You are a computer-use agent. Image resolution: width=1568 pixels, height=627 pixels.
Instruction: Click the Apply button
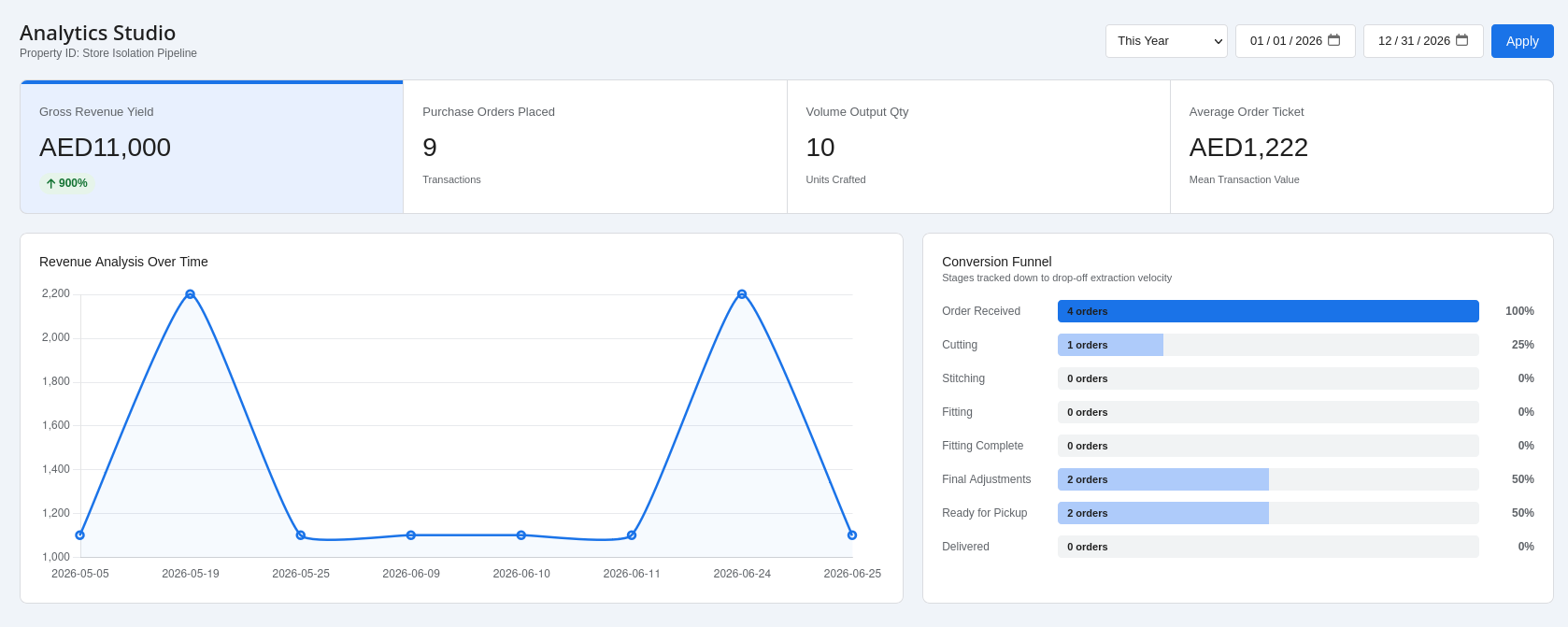click(1522, 41)
